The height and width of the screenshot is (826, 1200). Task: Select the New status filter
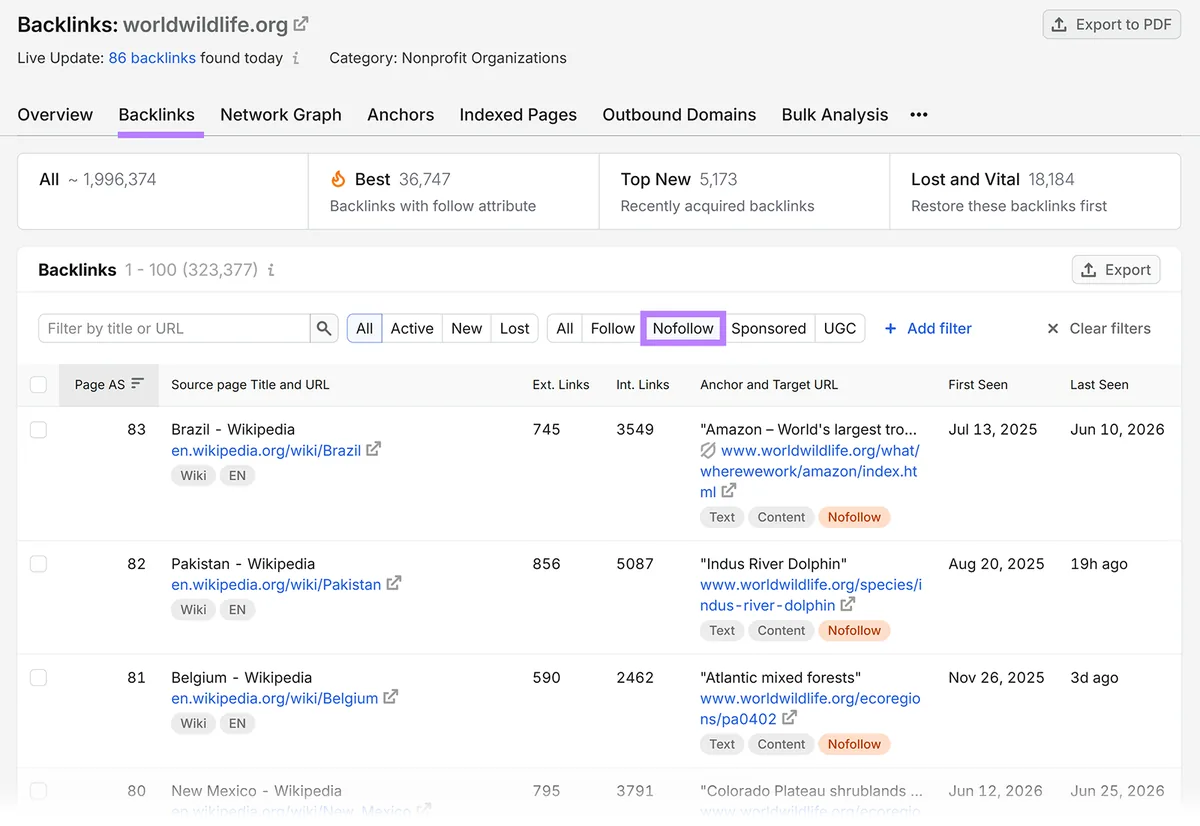pos(466,328)
